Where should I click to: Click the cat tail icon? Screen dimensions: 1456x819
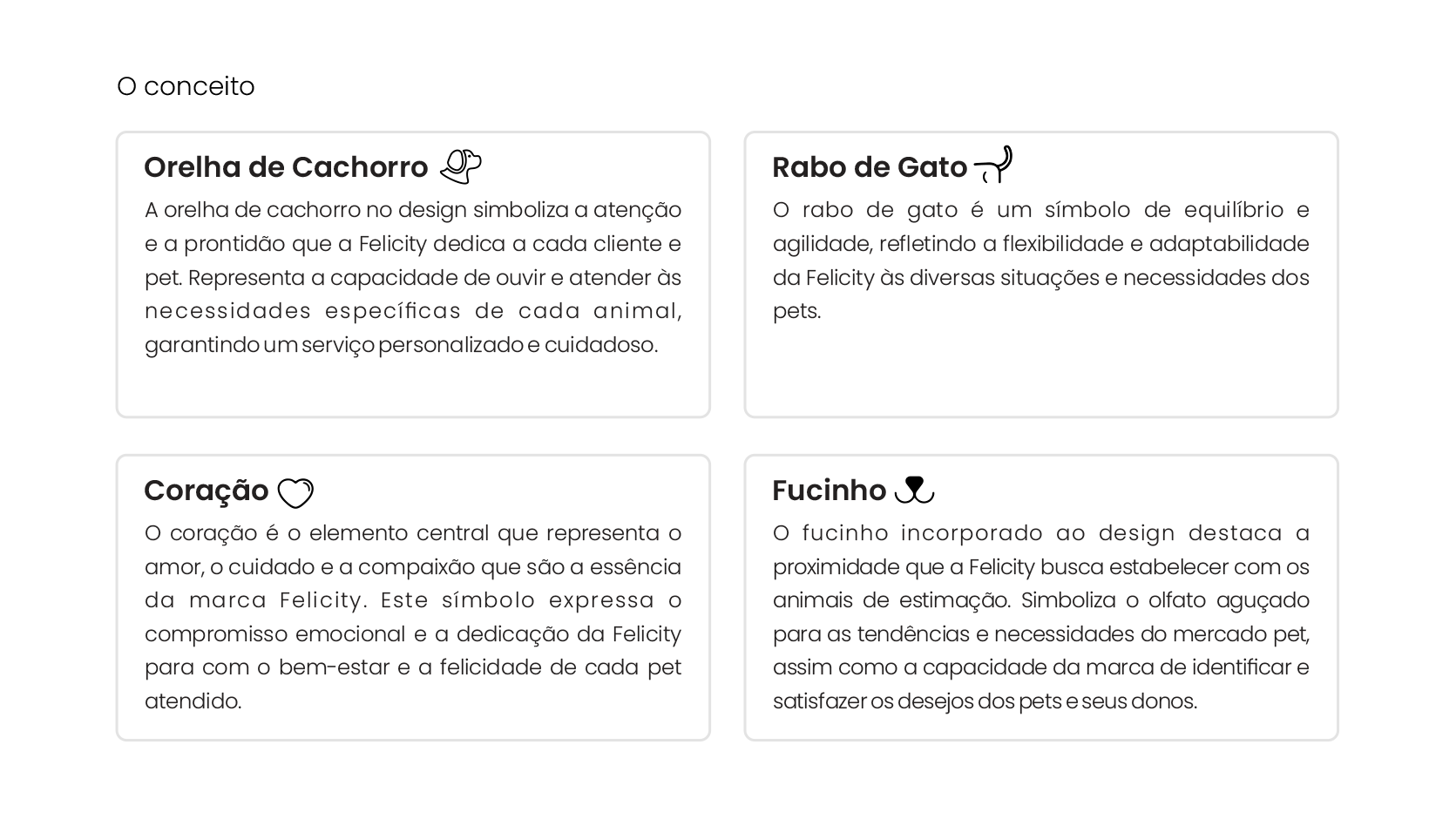click(x=993, y=165)
